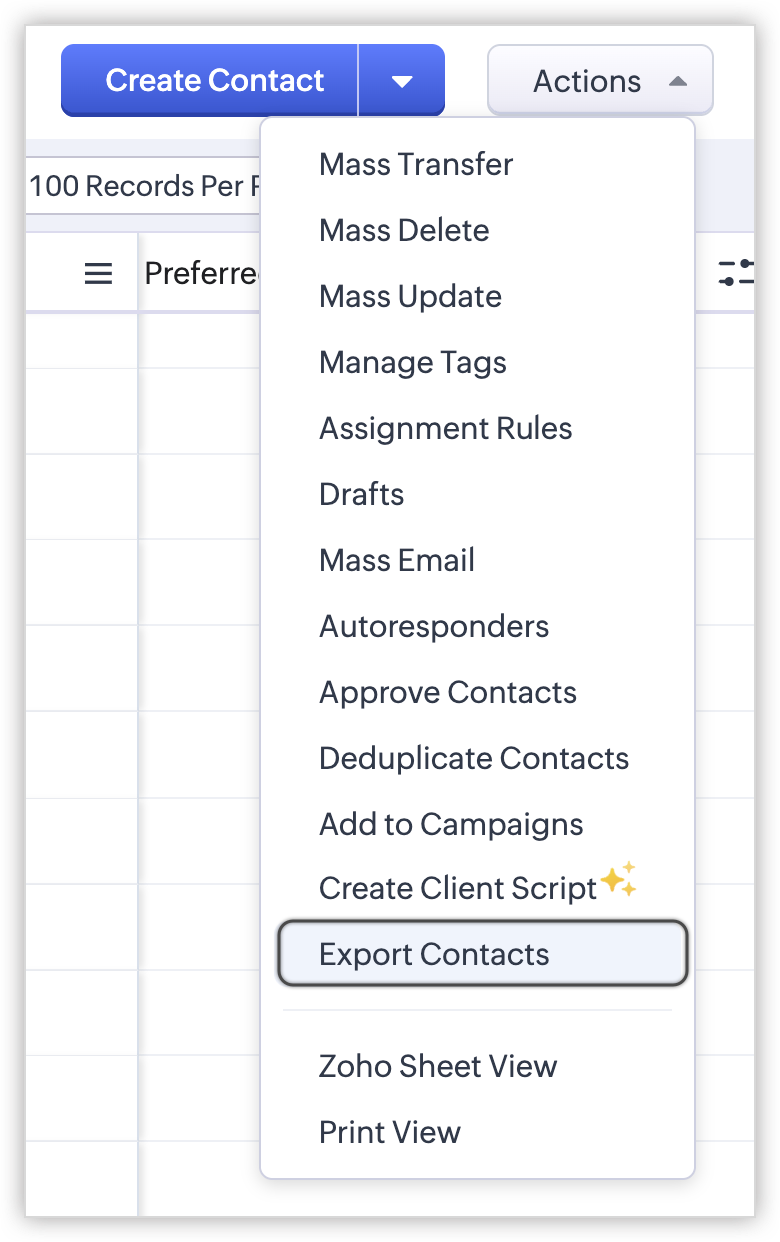Choose Create Client Script with sparkle icon
The height and width of the screenshot is (1242, 780).
[x=458, y=888]
